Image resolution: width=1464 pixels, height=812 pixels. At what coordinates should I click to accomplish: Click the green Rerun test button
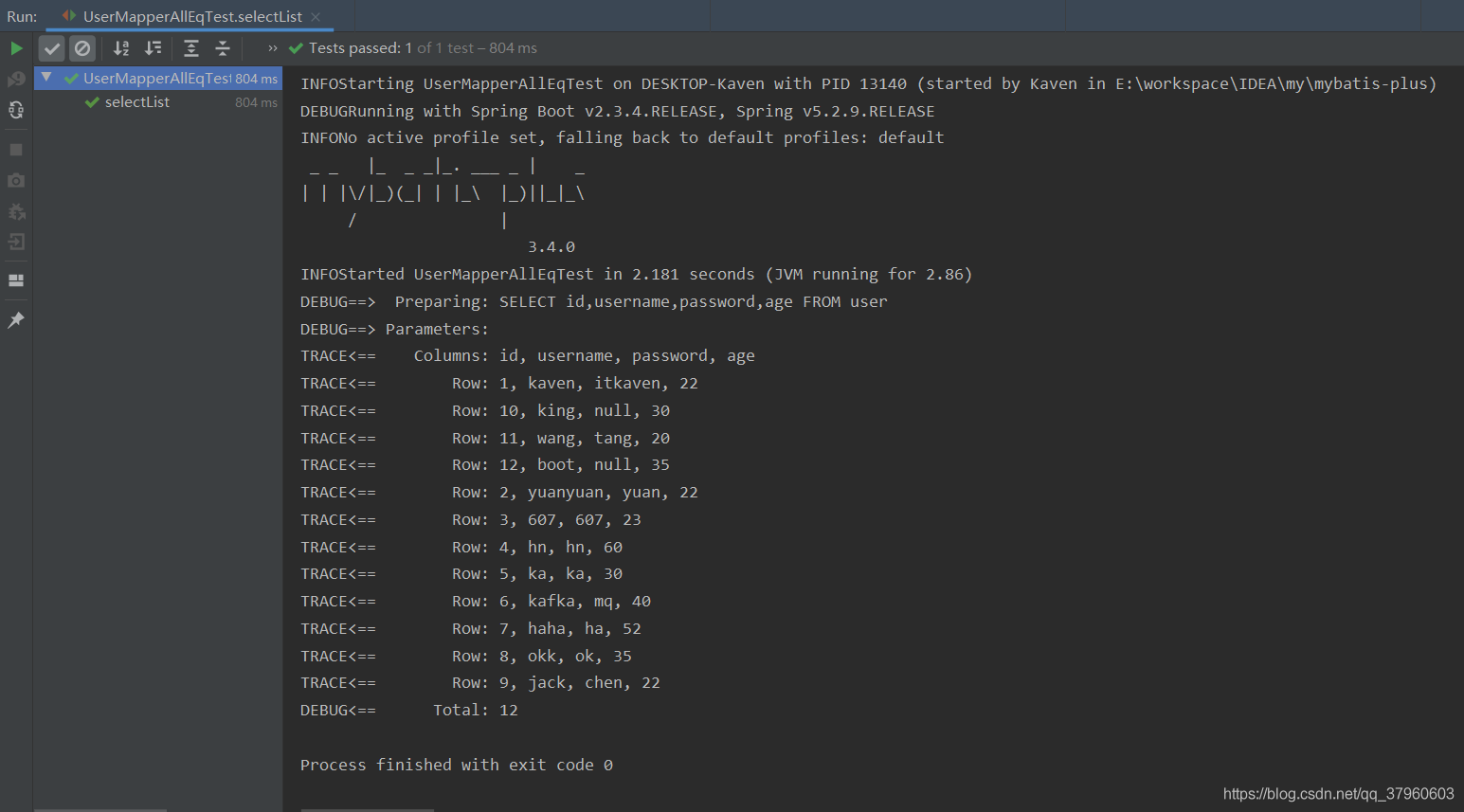pyautogui.click(x=16, y=48)
